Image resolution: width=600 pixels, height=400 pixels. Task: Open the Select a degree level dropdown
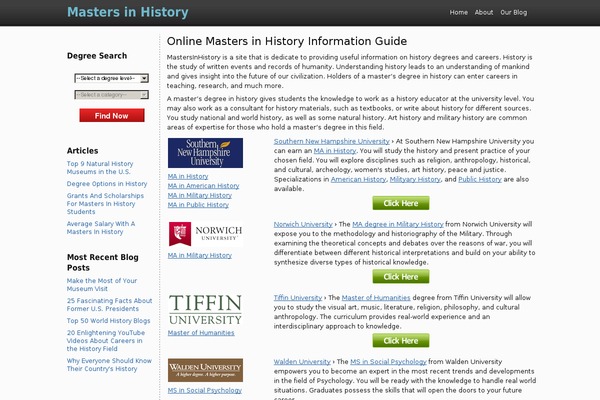(x=111, y=78)
